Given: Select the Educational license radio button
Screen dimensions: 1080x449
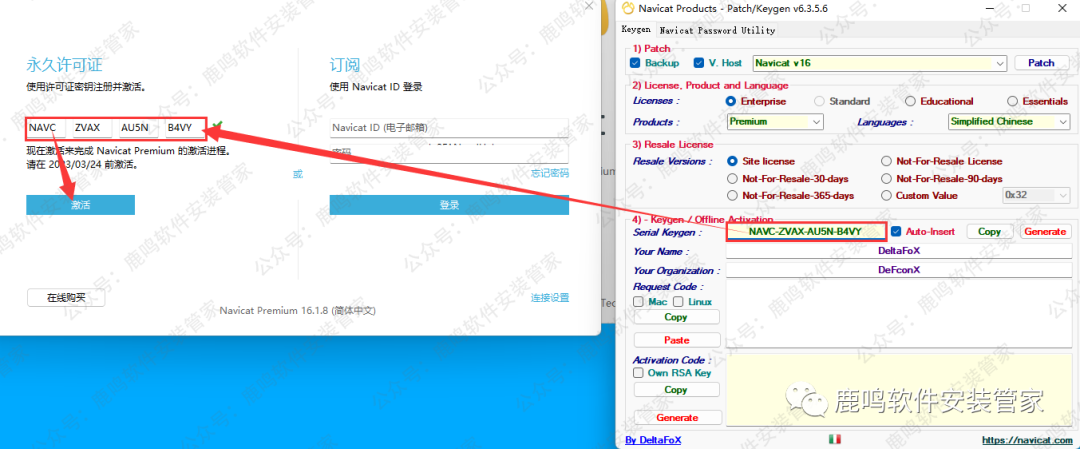Looking at the screenshot, I should tap(910, 101).
